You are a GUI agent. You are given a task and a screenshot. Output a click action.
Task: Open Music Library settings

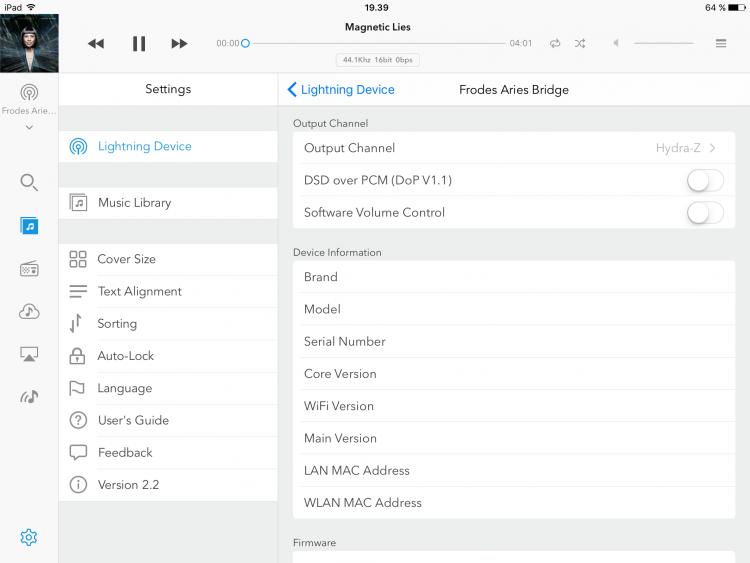(x=168, y=203)
